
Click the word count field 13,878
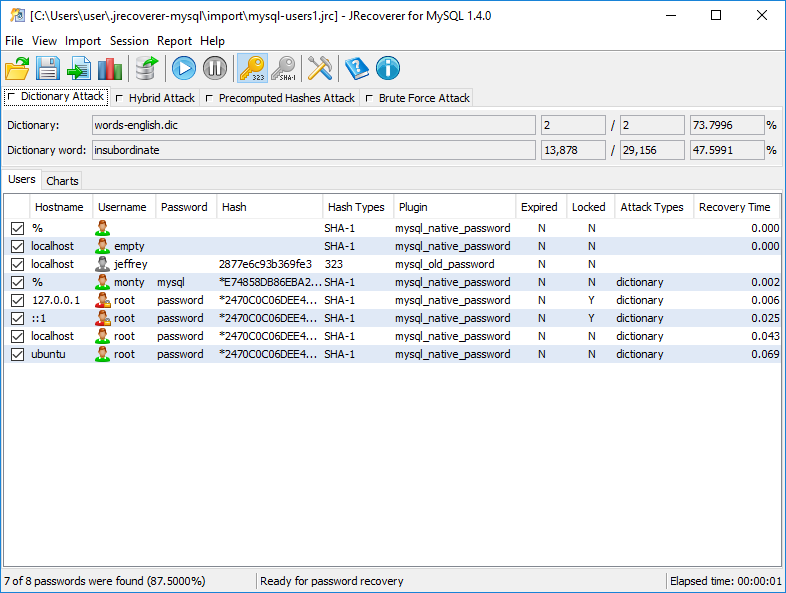[573, 150]
